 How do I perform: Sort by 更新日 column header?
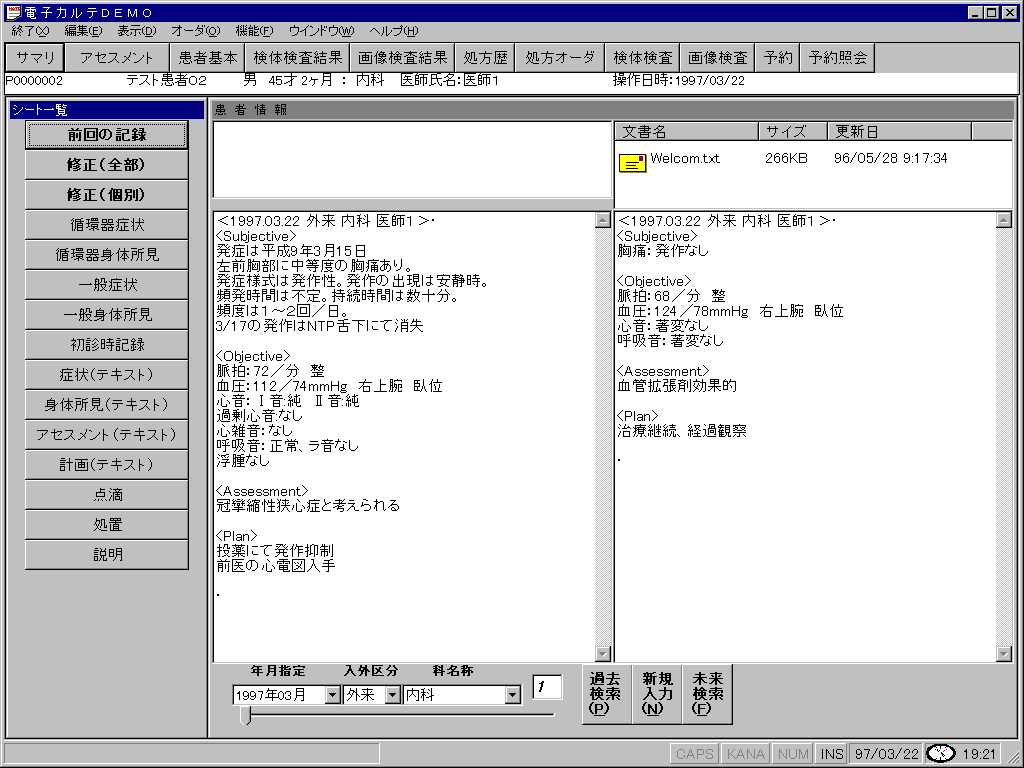pyautogui.click(x=898, y=132)
